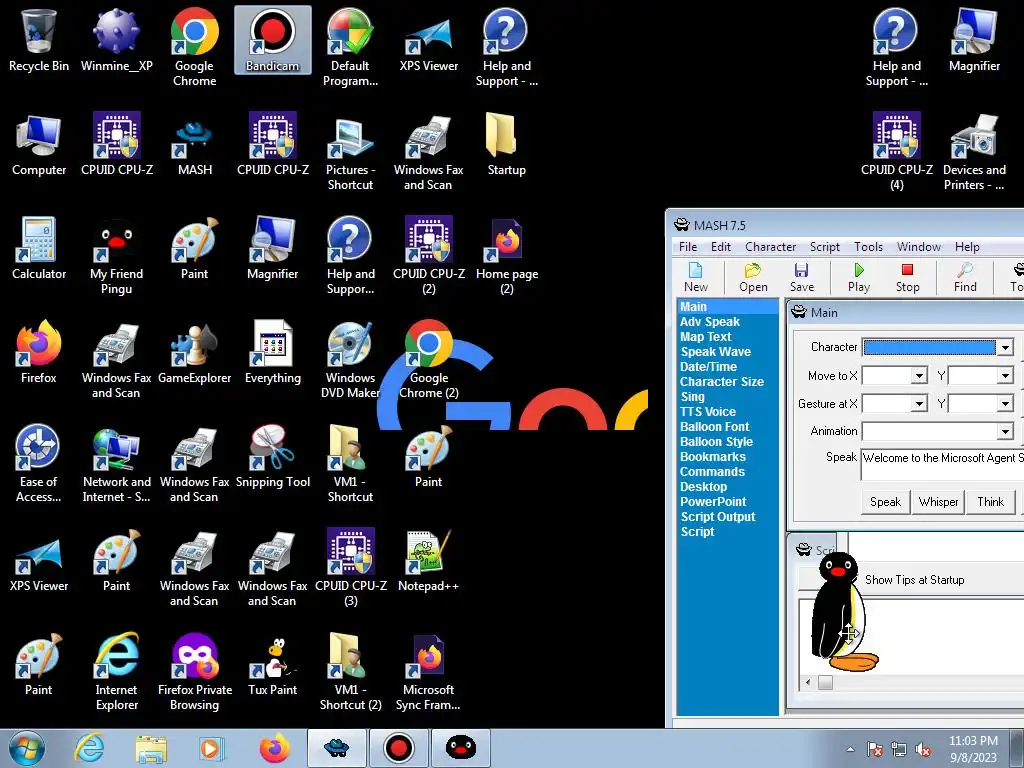Screen dimensions: 1024x768
Task: Click the Whisper button
Action: [x=938, y=502]
